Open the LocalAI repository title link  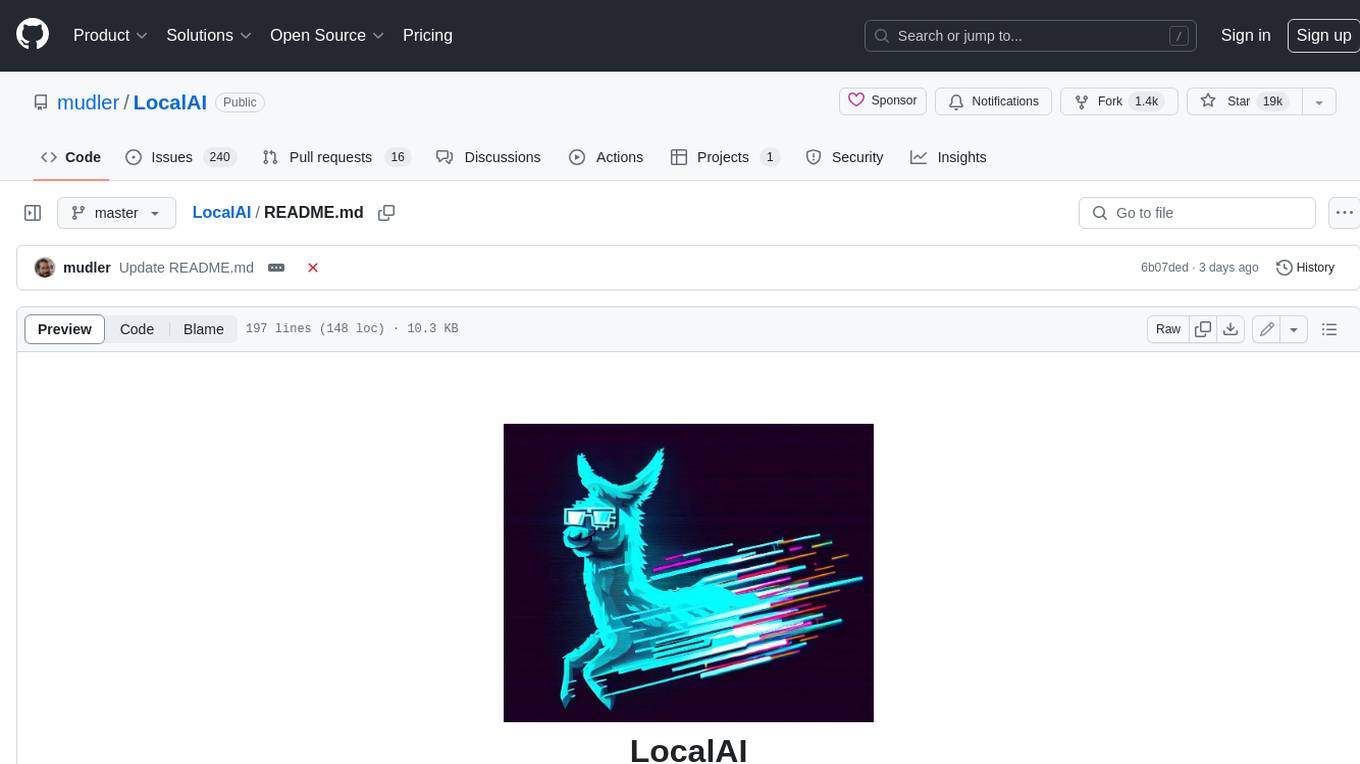click(x=170, y=102)
